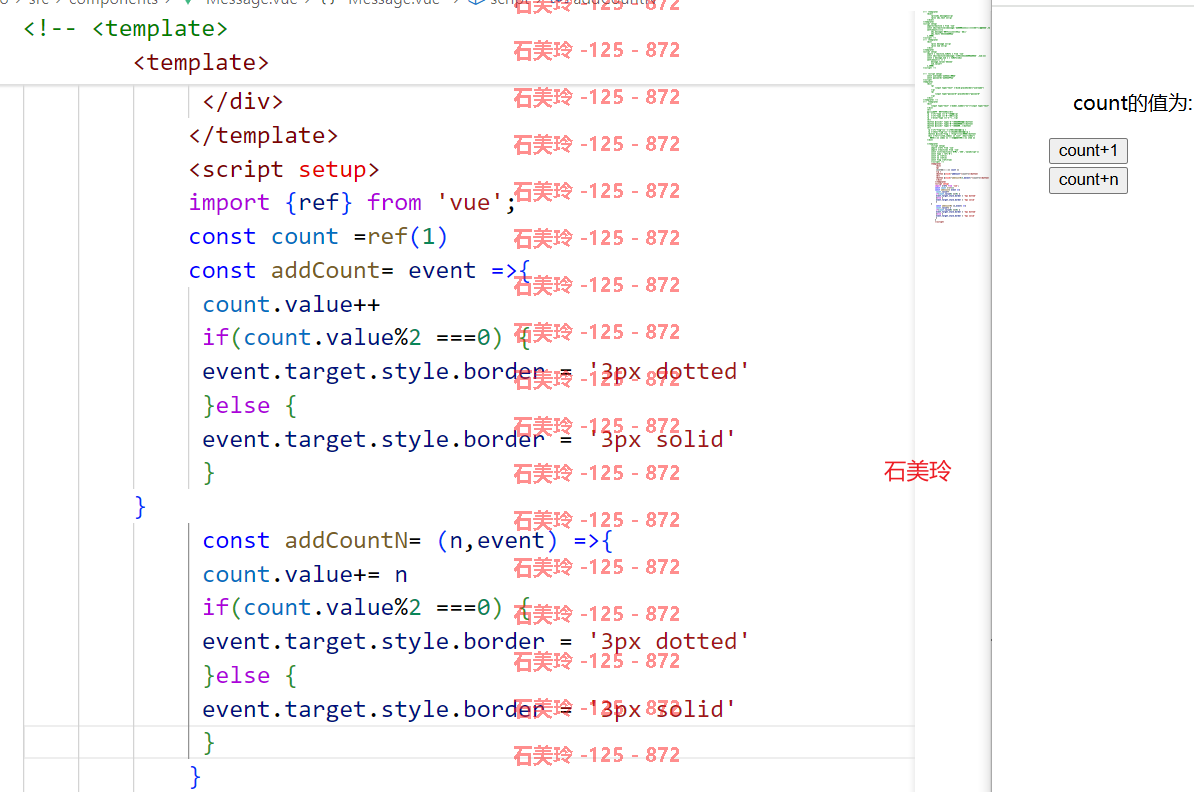Viewport: 1194px width, 792px height.
Task: Click the 'const addCount= event =>{' line
Action: click(359, 270)
